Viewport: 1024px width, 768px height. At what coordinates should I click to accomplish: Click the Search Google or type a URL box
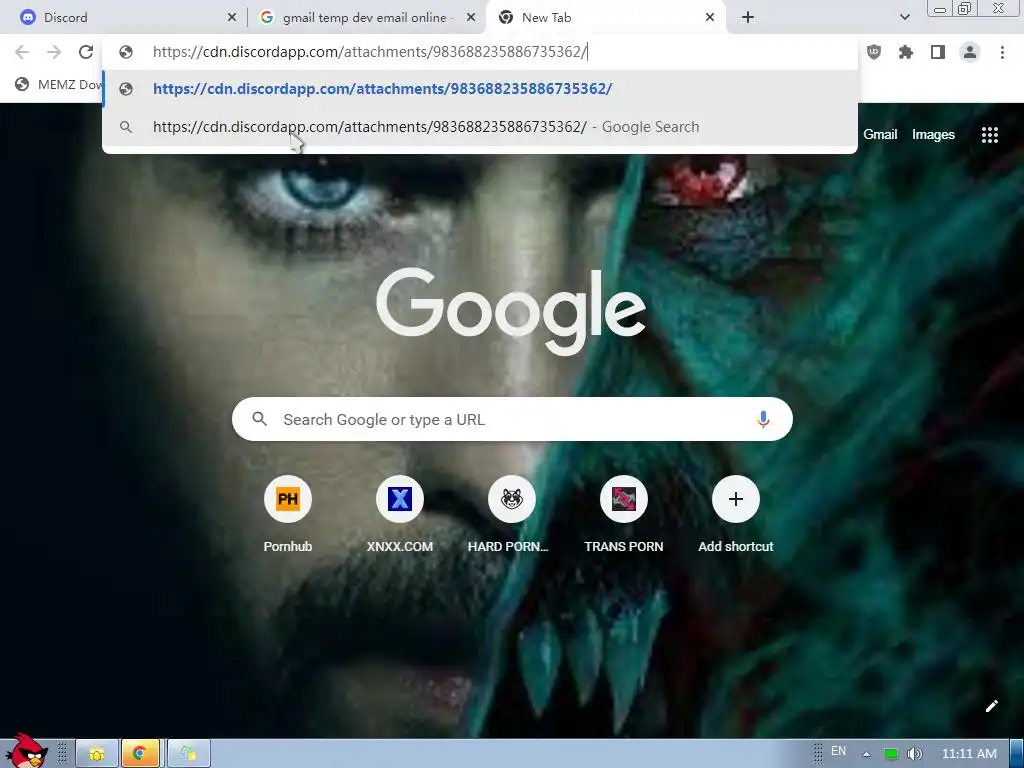pos(512,419)
